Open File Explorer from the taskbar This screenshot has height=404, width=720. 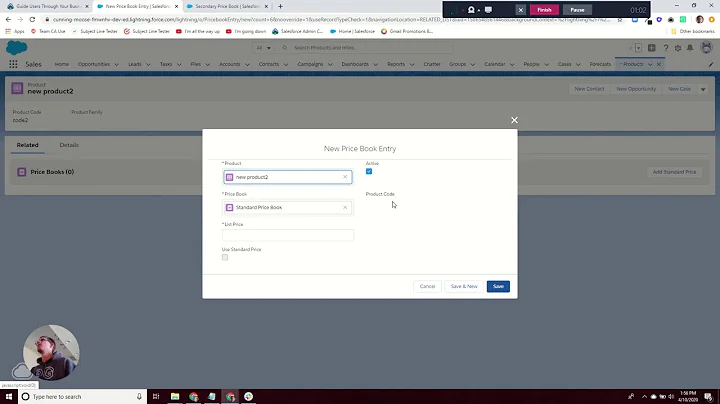(175, 396)
